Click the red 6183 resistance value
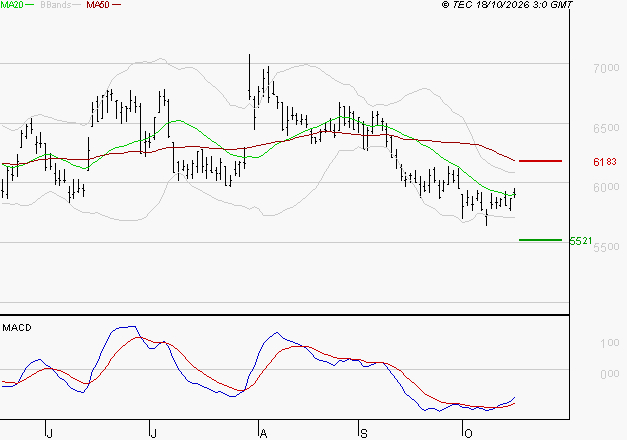 coord(605,162)
